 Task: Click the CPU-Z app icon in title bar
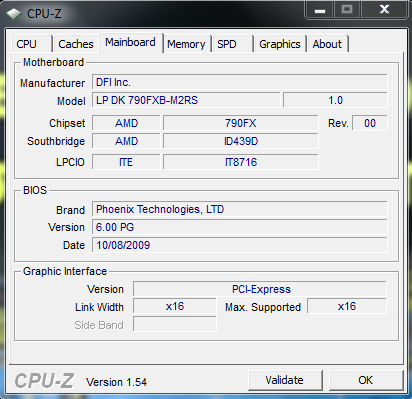point(14,14)
